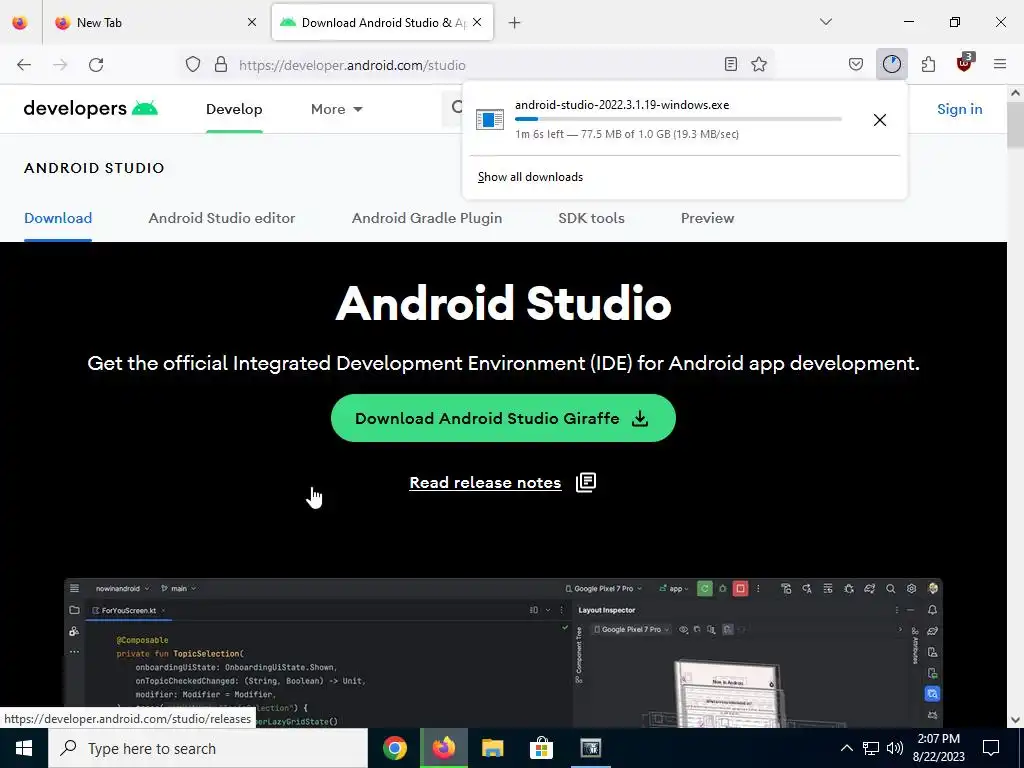Toggle Reader View icon in address bar
Viewport: 1024px width, 768px height.
[x=731, y=64]
